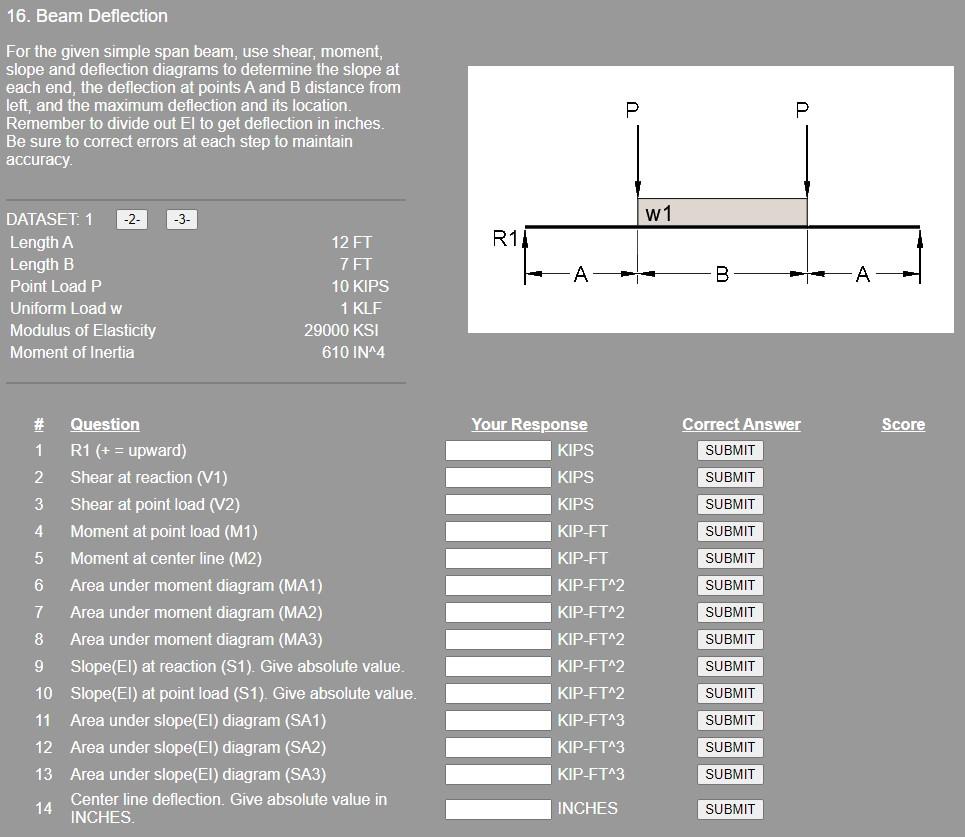
Task: Submit moment at center line (M2) answer
Action: tap(730, 558)
